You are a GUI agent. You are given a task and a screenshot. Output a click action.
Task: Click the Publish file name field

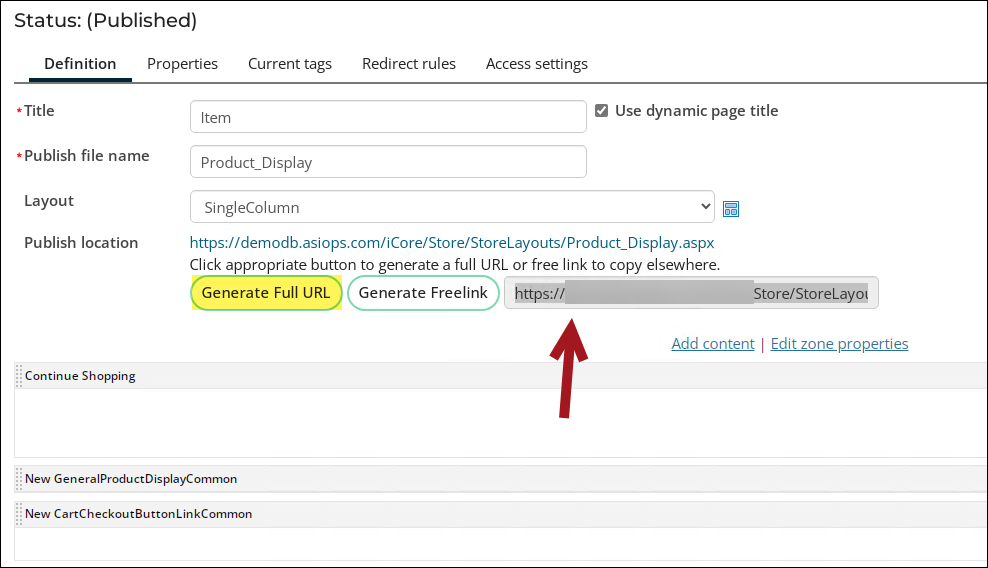[x=388, y=161]
